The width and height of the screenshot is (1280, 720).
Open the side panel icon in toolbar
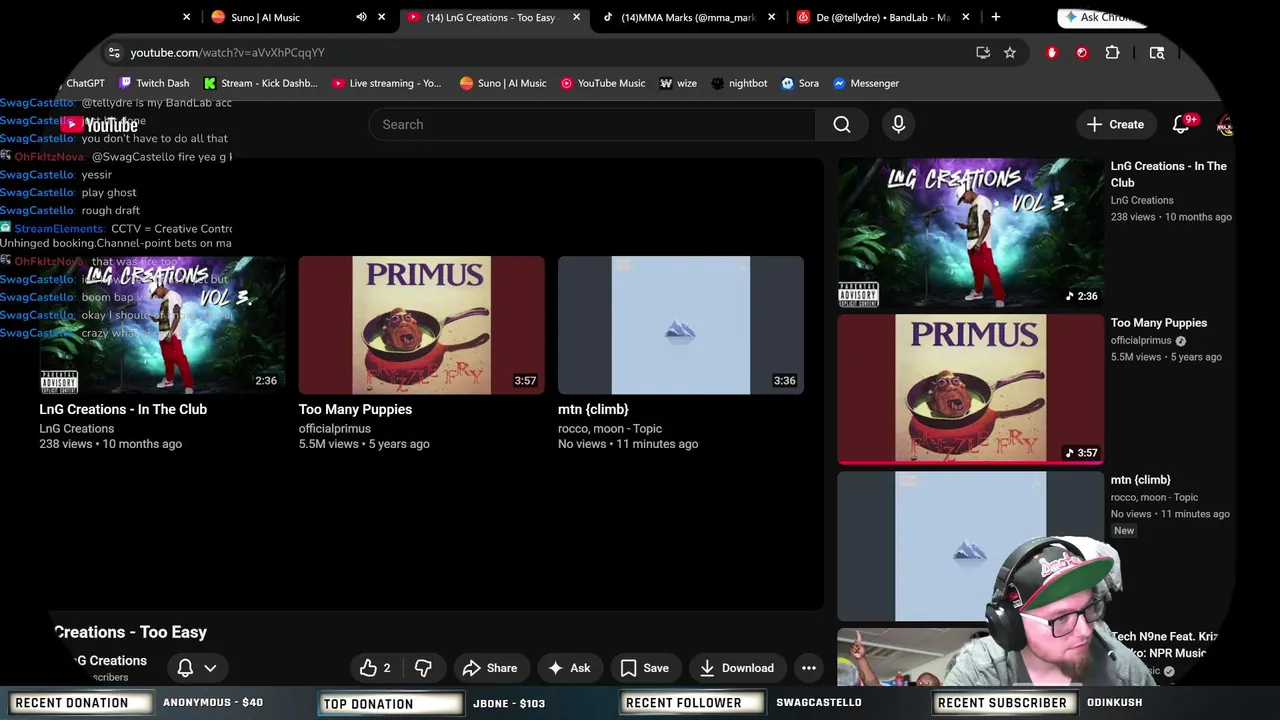click(1157, 53)
